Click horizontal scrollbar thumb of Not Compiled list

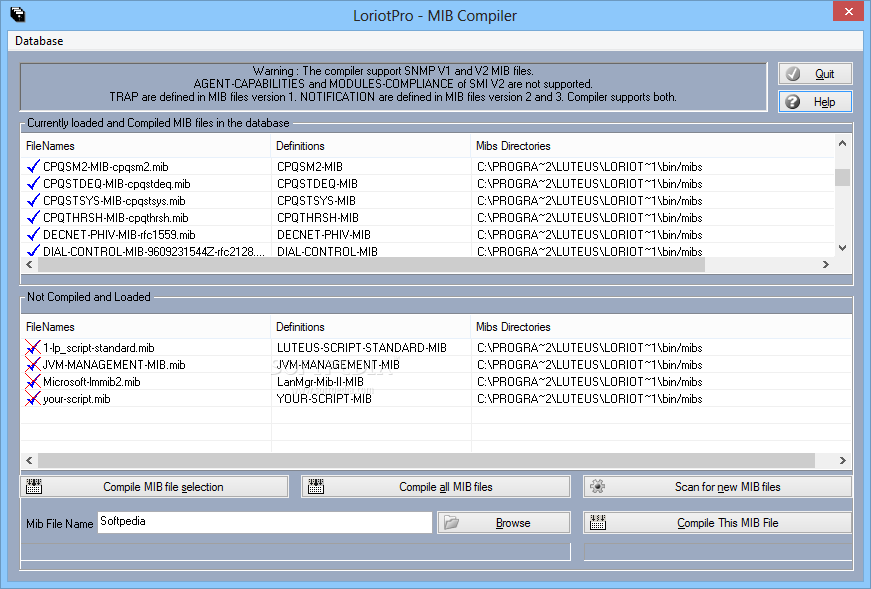[426, 460]
